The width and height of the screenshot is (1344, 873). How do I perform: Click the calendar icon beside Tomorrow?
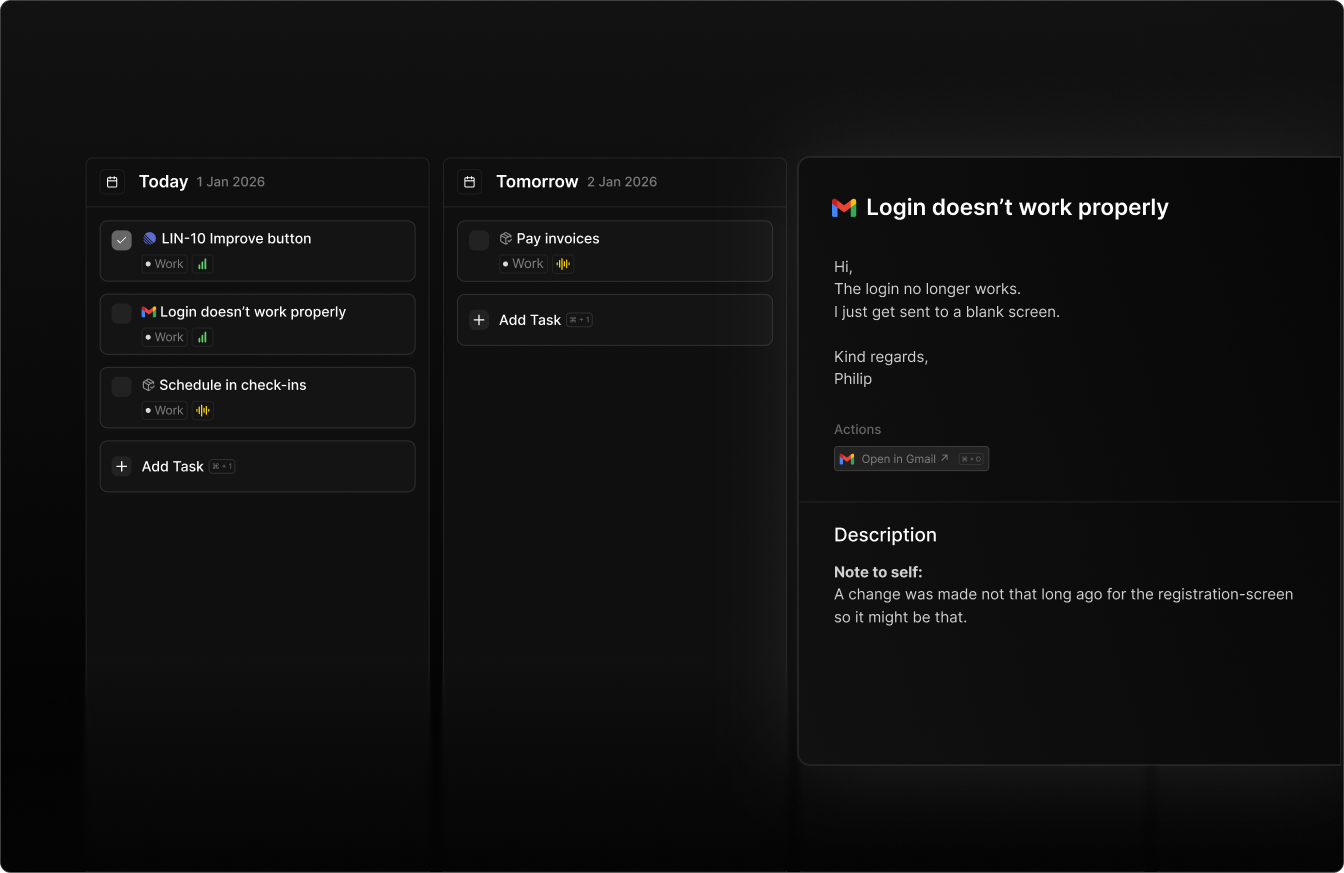click(x=469, y=182)
